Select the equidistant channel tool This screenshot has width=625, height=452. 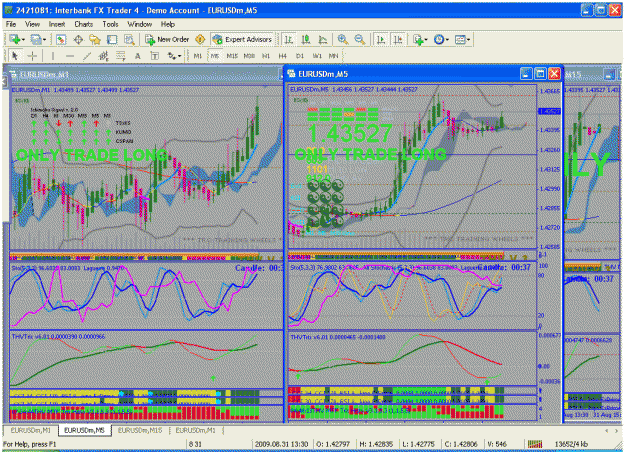tap(104, 56)
